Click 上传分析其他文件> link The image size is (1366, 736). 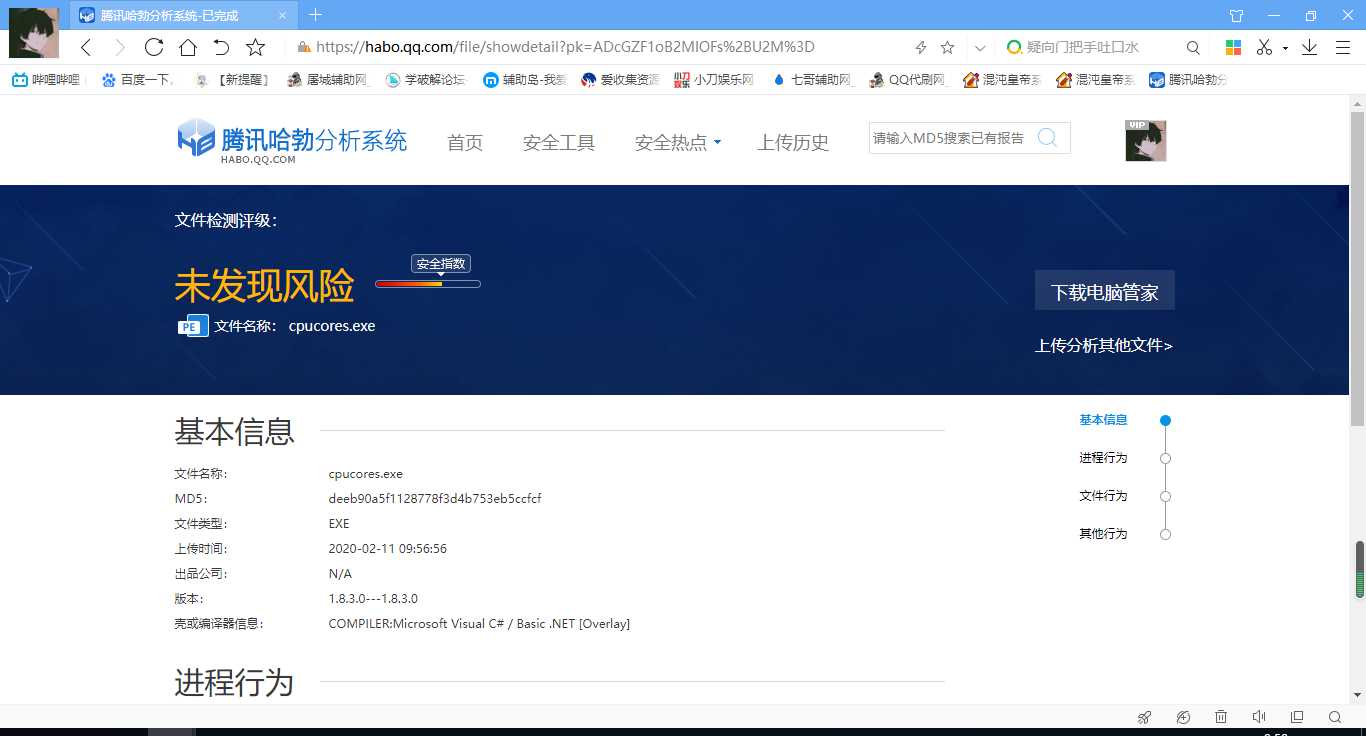1104,345
